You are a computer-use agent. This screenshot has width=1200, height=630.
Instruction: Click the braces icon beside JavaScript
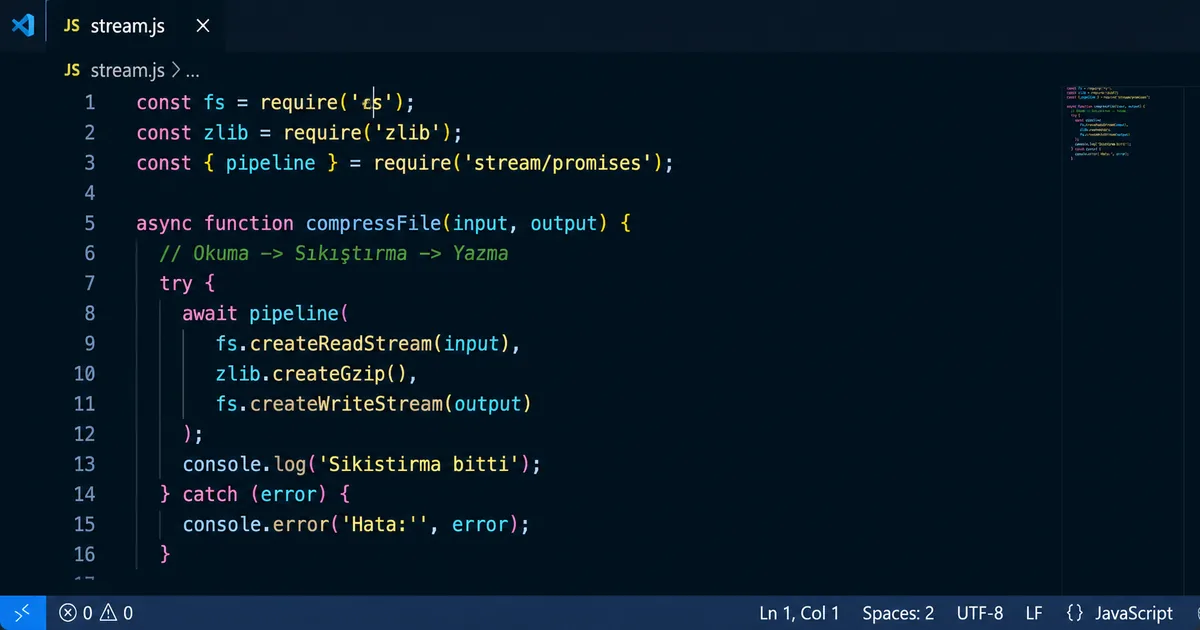point(1075,613)
